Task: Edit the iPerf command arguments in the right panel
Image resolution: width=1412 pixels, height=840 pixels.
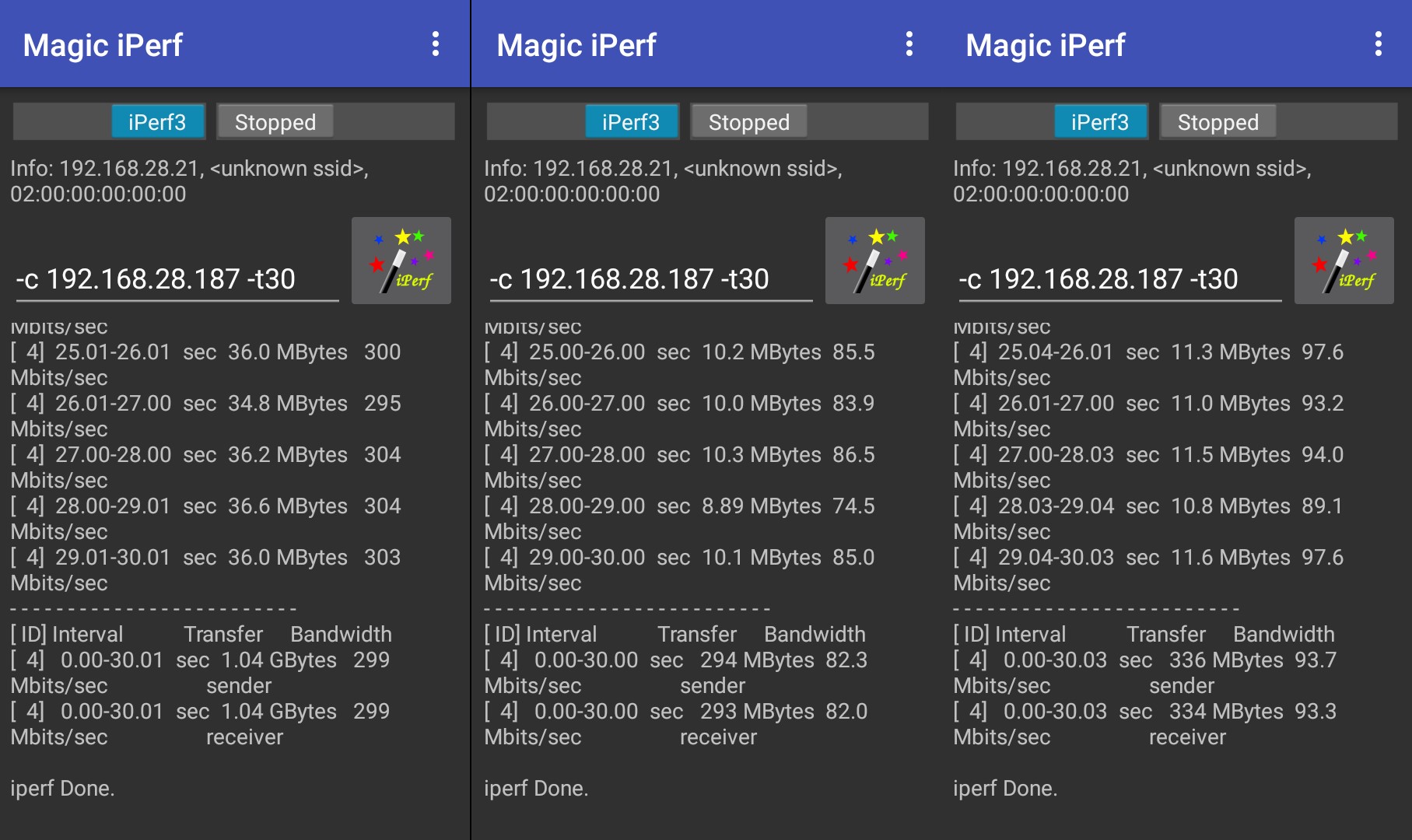Action: pyautogui.click(x=1119, y=279)
